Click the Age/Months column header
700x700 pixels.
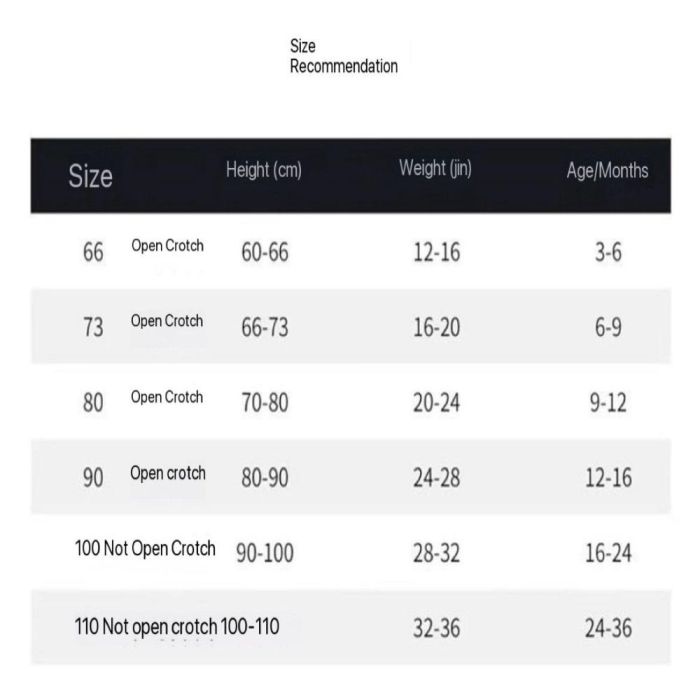pos(607,171)
